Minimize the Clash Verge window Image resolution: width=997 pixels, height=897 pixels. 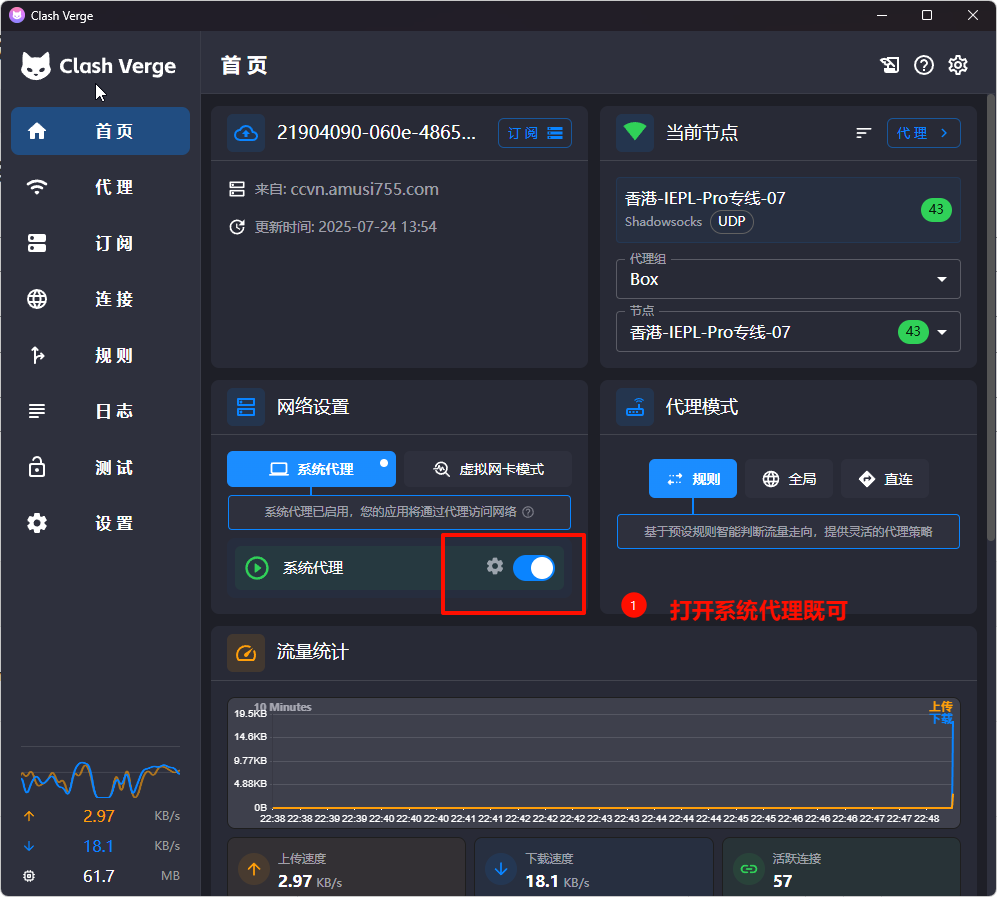pos(881,15)
